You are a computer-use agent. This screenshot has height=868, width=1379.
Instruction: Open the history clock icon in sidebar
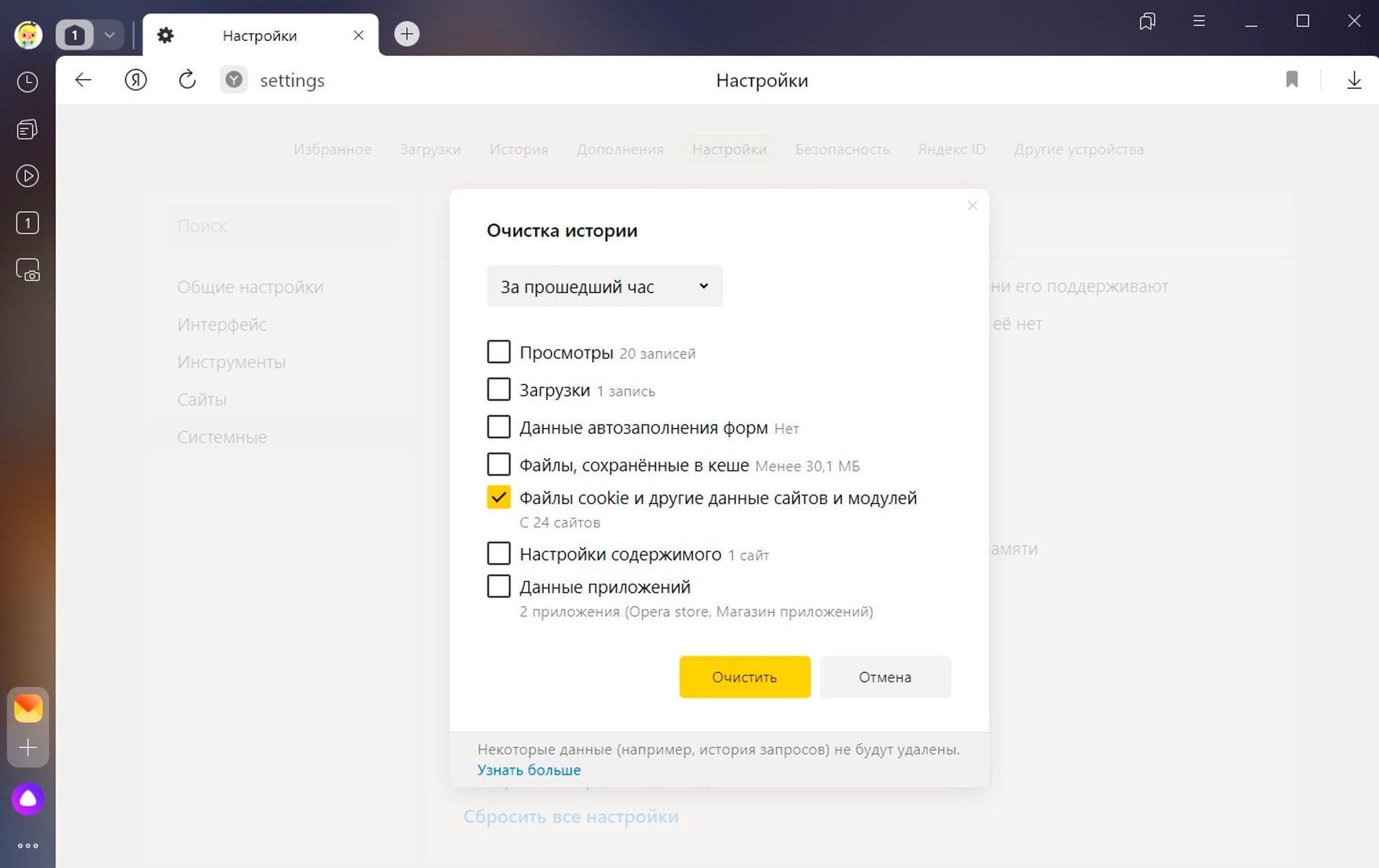pos(27,82)
